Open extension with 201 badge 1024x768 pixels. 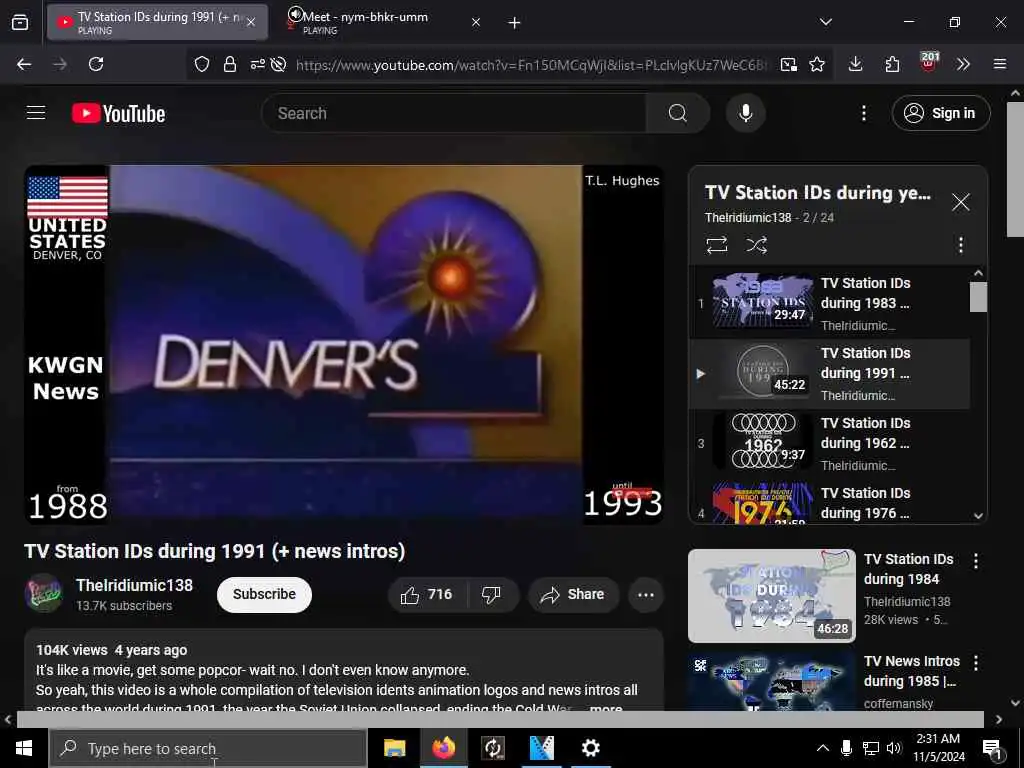(x=928, y=63)
